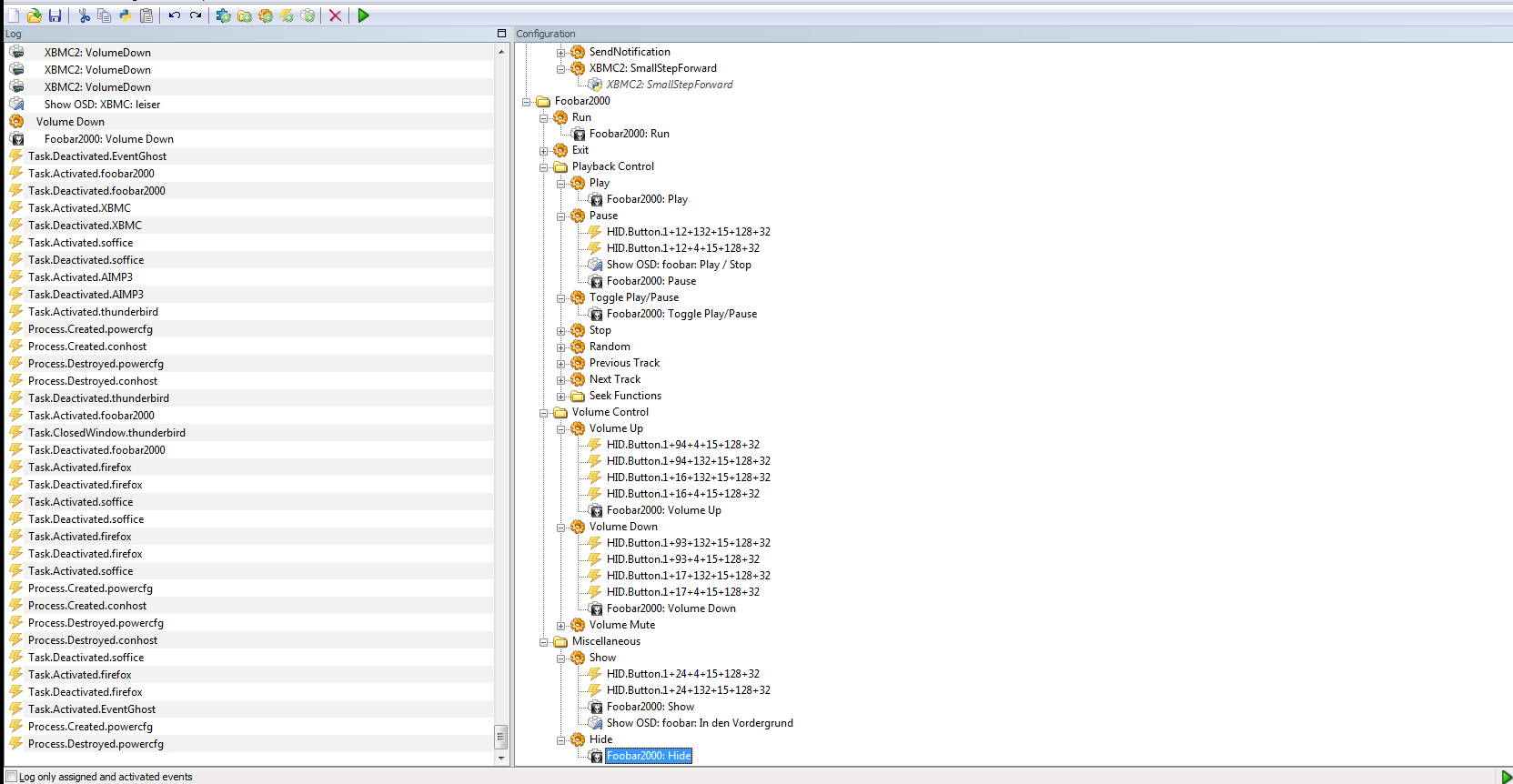
Task: Click the red X delete icon
Action: pyautogui.click(x=335, y=15)
